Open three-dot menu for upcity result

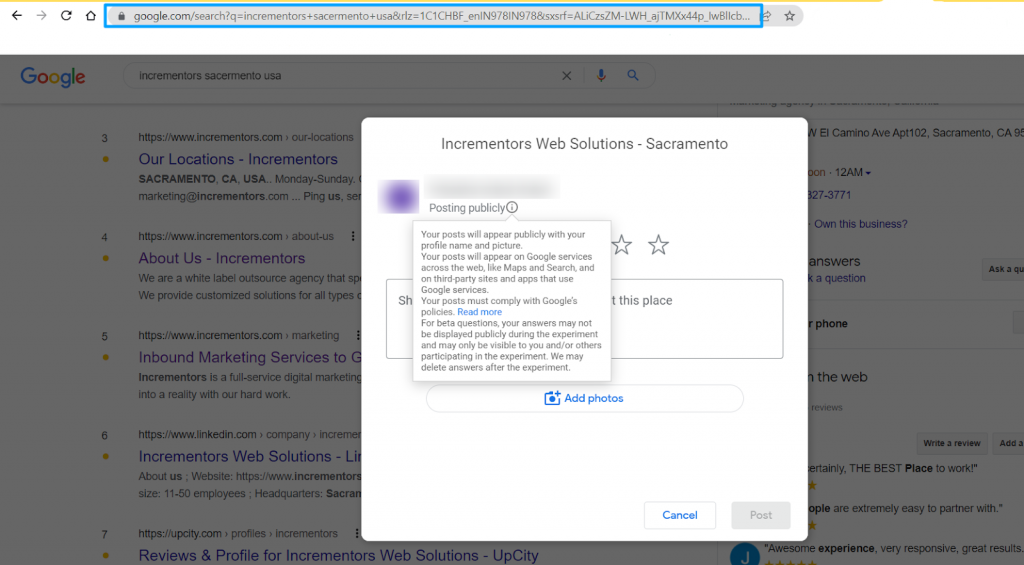point(357,534)
